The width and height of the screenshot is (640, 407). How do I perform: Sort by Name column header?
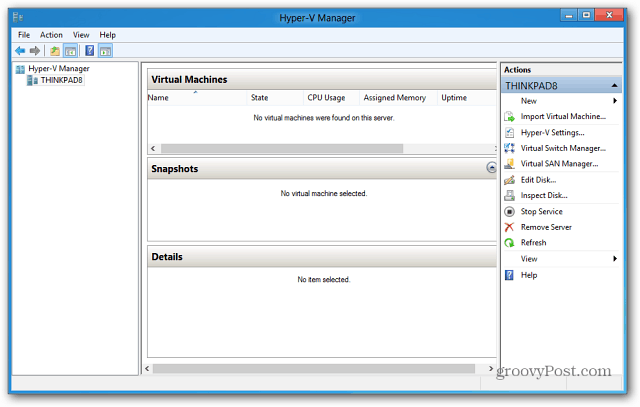[197, 98]
